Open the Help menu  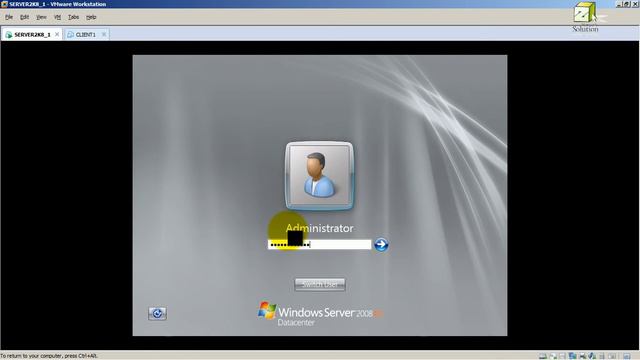point(91,17)
